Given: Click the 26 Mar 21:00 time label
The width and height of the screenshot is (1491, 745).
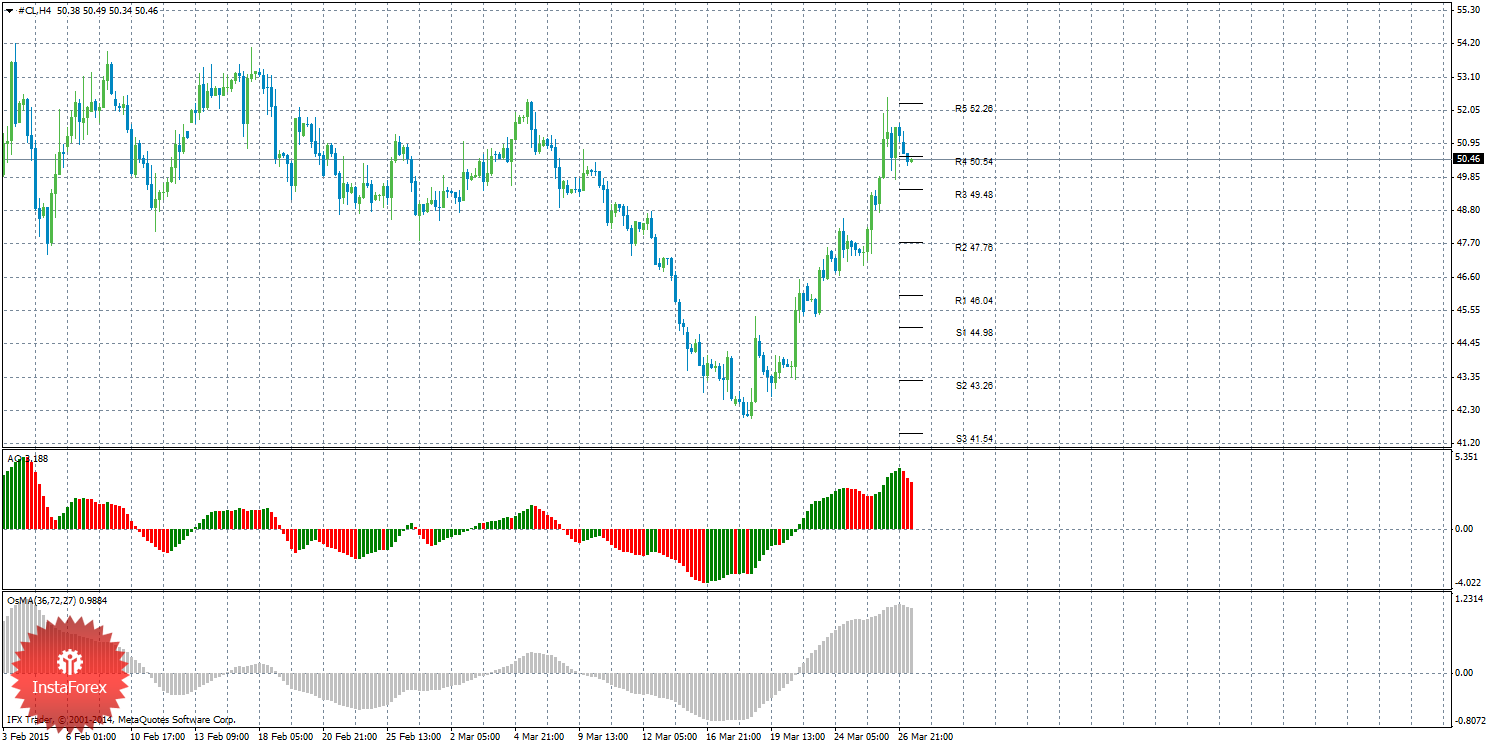Looking at the screenshot, I should [x=924, y=737].
